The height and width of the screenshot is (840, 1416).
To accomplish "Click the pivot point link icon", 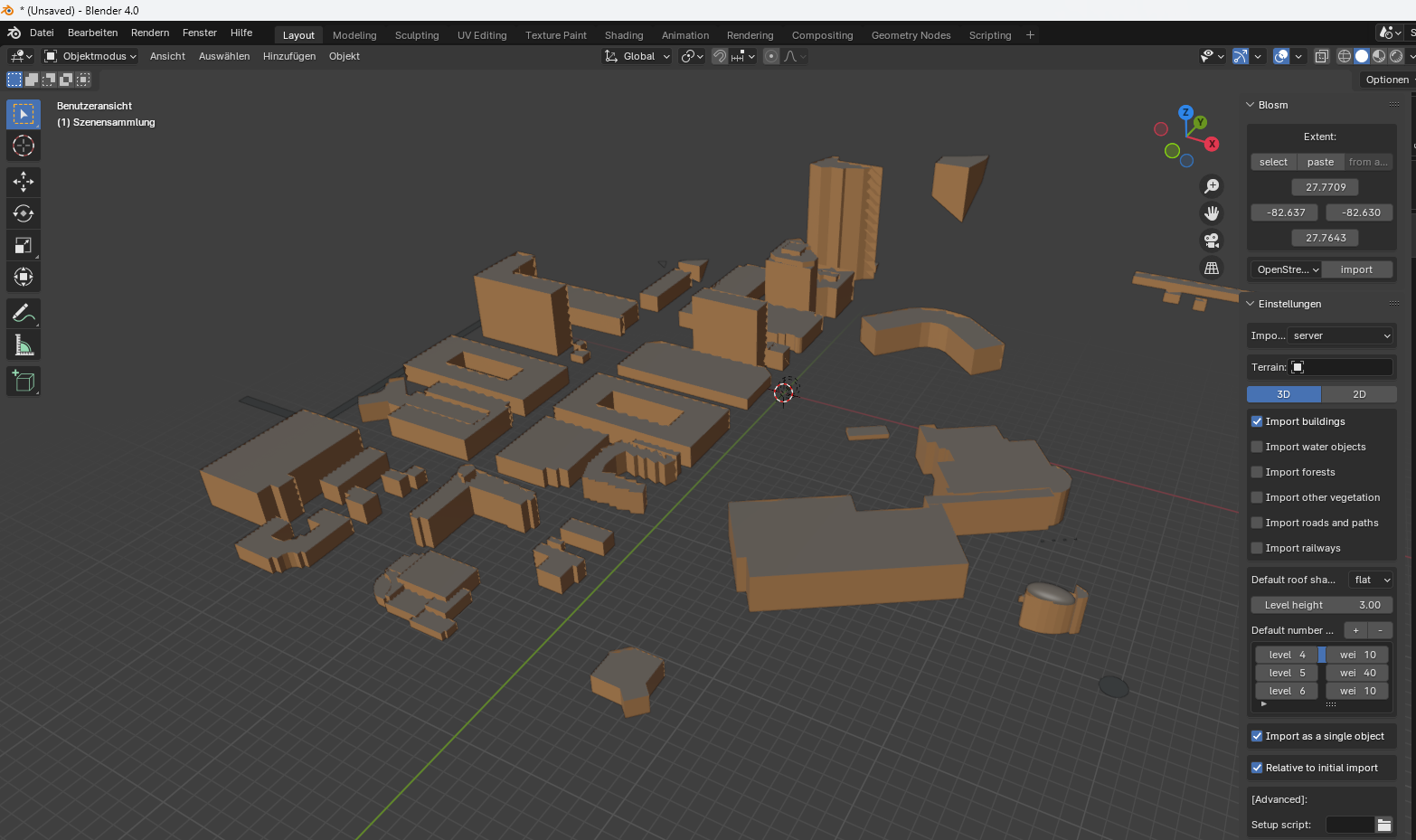I will 693,56.
